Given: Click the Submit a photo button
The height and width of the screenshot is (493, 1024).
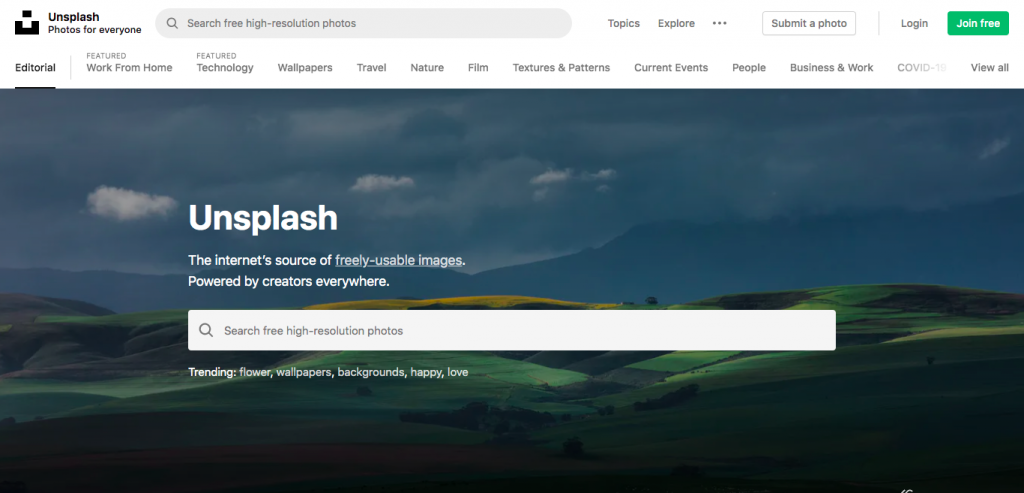Looking at the screenshot, I should coord(808,24).
